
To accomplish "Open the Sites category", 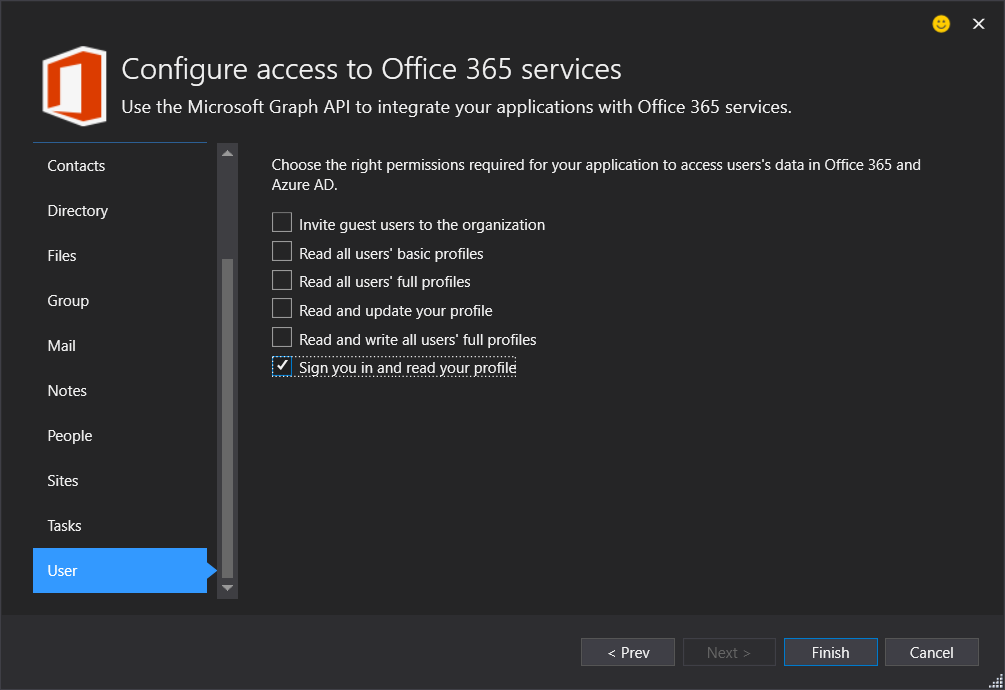I will tap(63, 481).
